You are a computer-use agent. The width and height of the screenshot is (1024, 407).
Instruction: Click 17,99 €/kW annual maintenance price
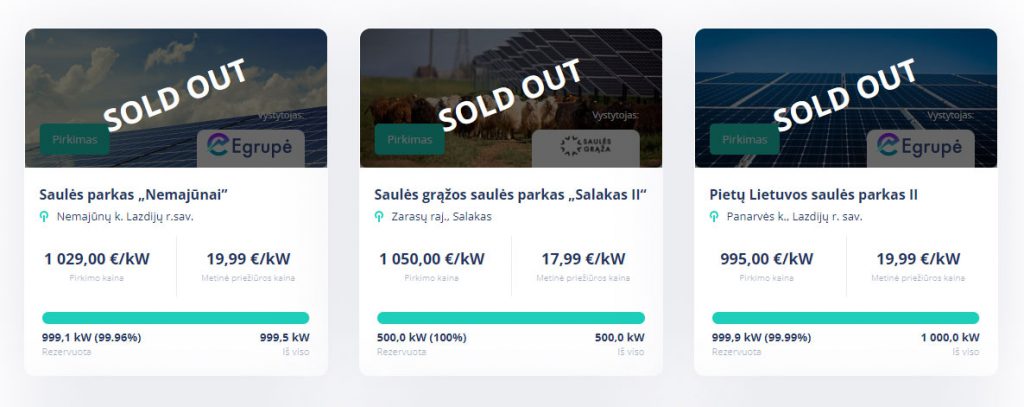pos(583,259)
